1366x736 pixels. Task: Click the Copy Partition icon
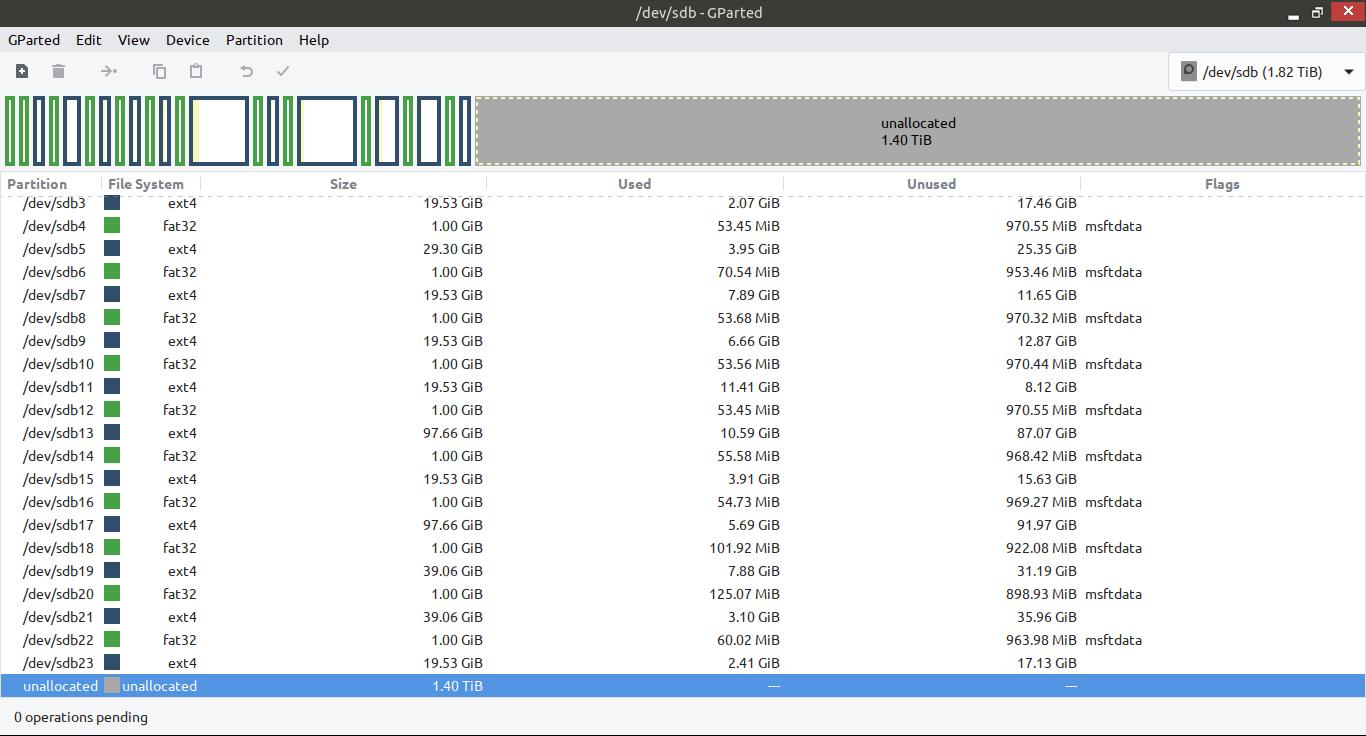coord(158,71)
